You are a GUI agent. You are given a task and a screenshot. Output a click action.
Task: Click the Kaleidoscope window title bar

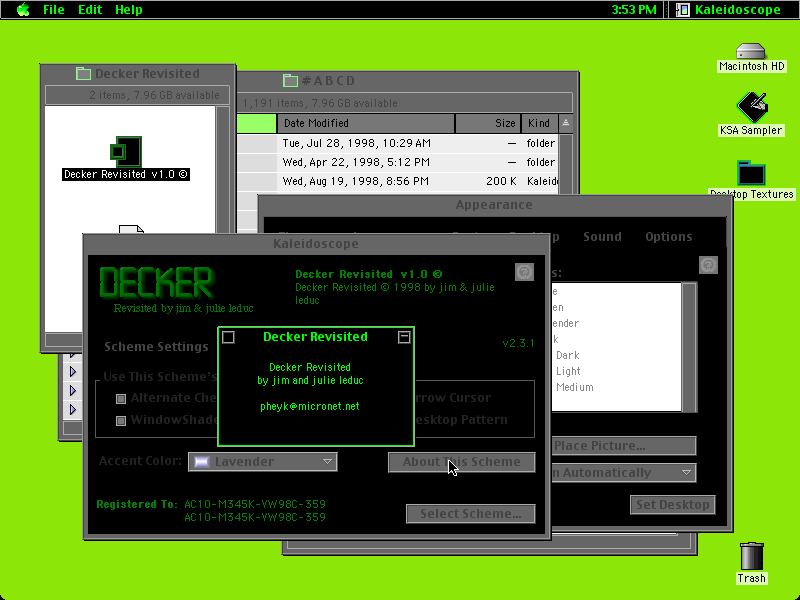316,244
